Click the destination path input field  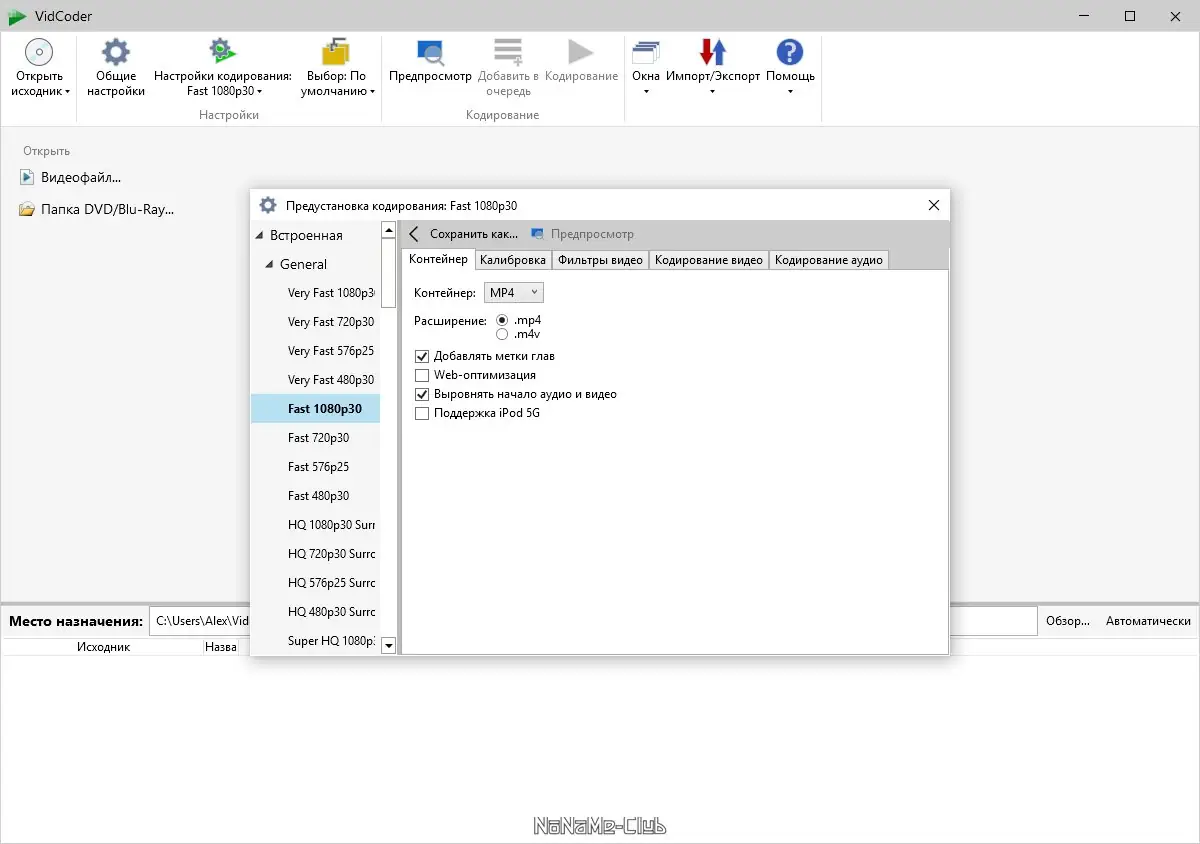point(594,621)
